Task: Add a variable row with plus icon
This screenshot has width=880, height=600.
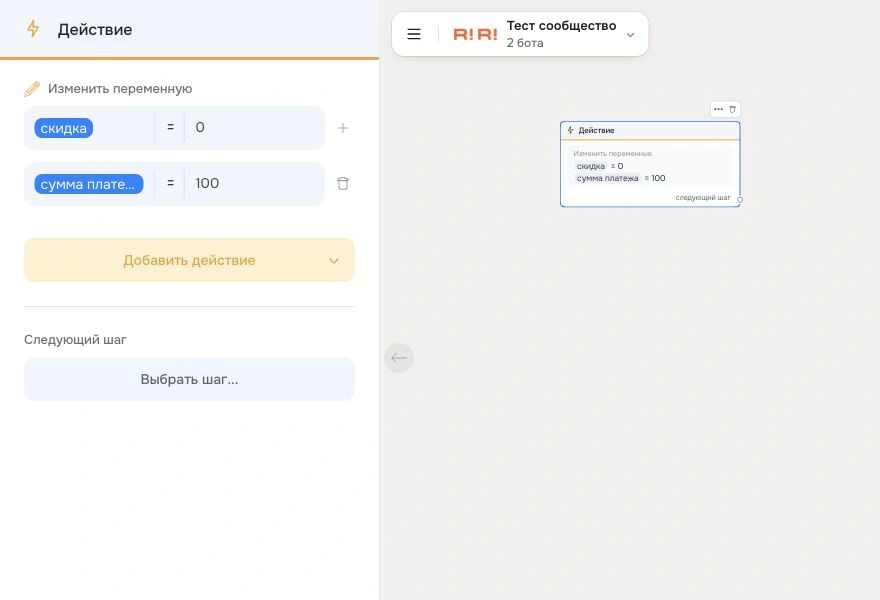Action: (x=343, y=128)
